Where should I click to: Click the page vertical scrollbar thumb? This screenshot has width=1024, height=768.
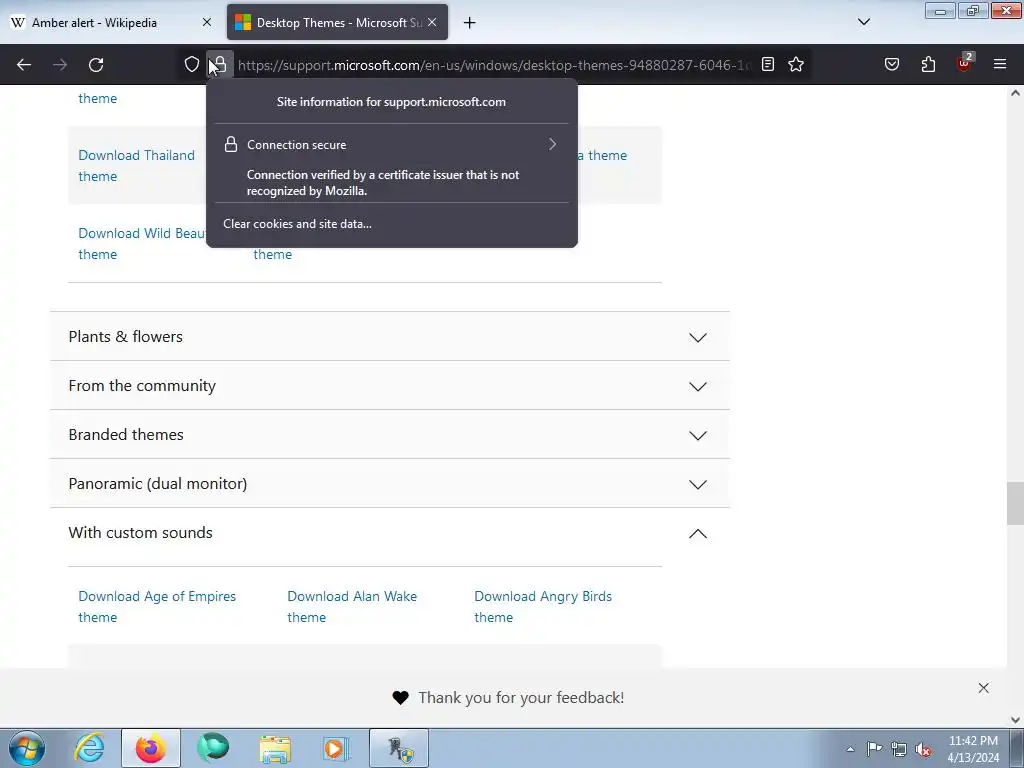1015,503
